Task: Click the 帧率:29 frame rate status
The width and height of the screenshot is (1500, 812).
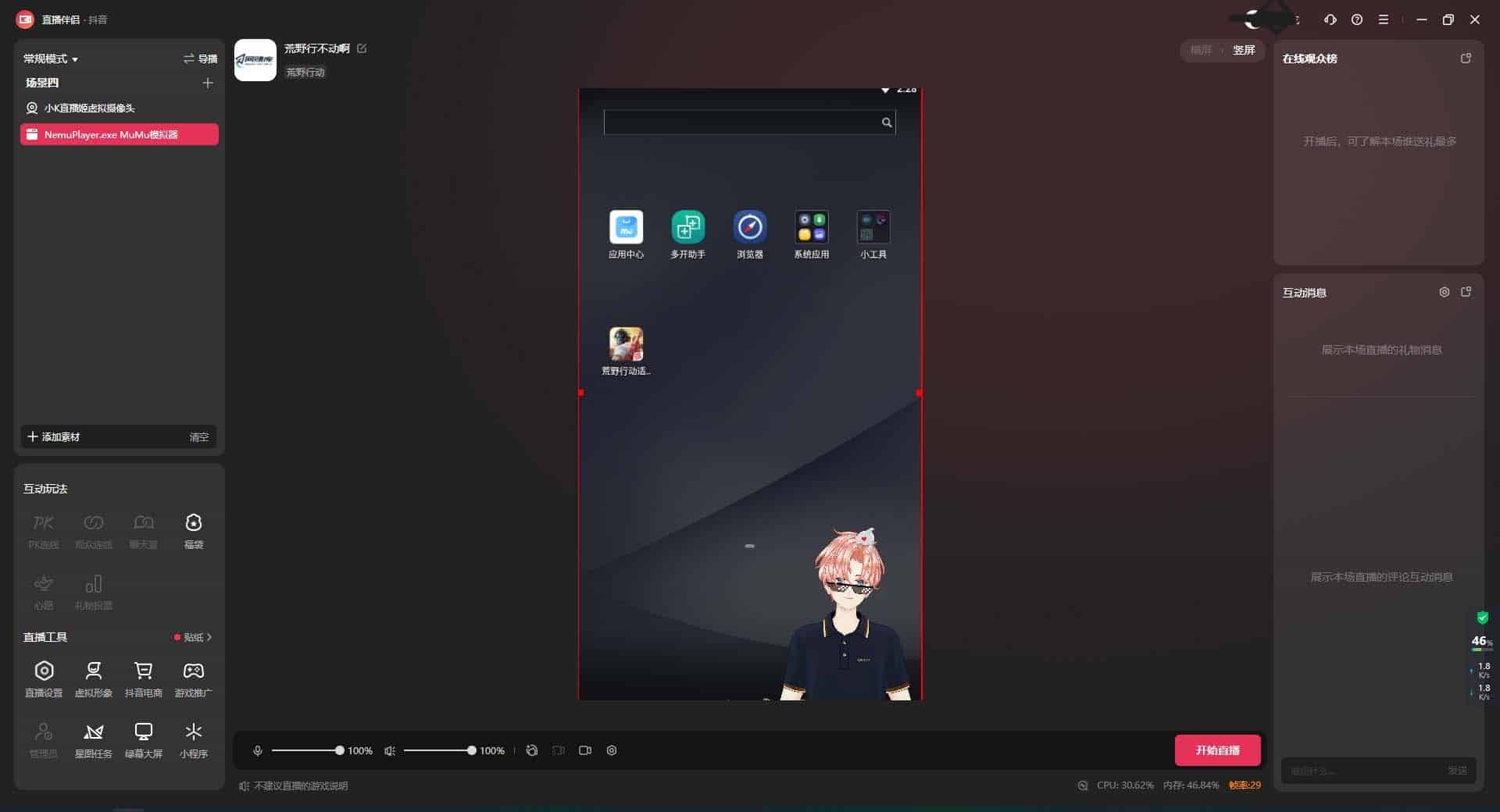Action: click(x=1245, y=785)
